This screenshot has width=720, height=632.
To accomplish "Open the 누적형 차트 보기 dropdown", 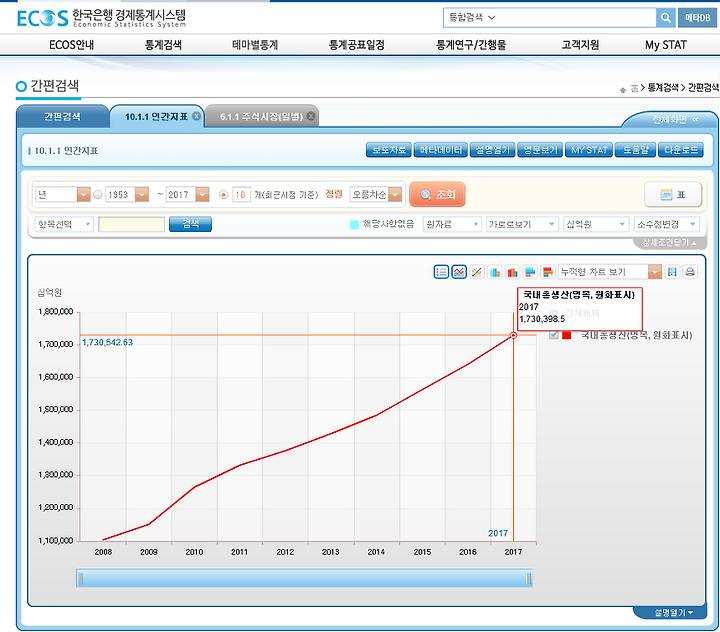I will pyautogui.click(x=609, y=272).
